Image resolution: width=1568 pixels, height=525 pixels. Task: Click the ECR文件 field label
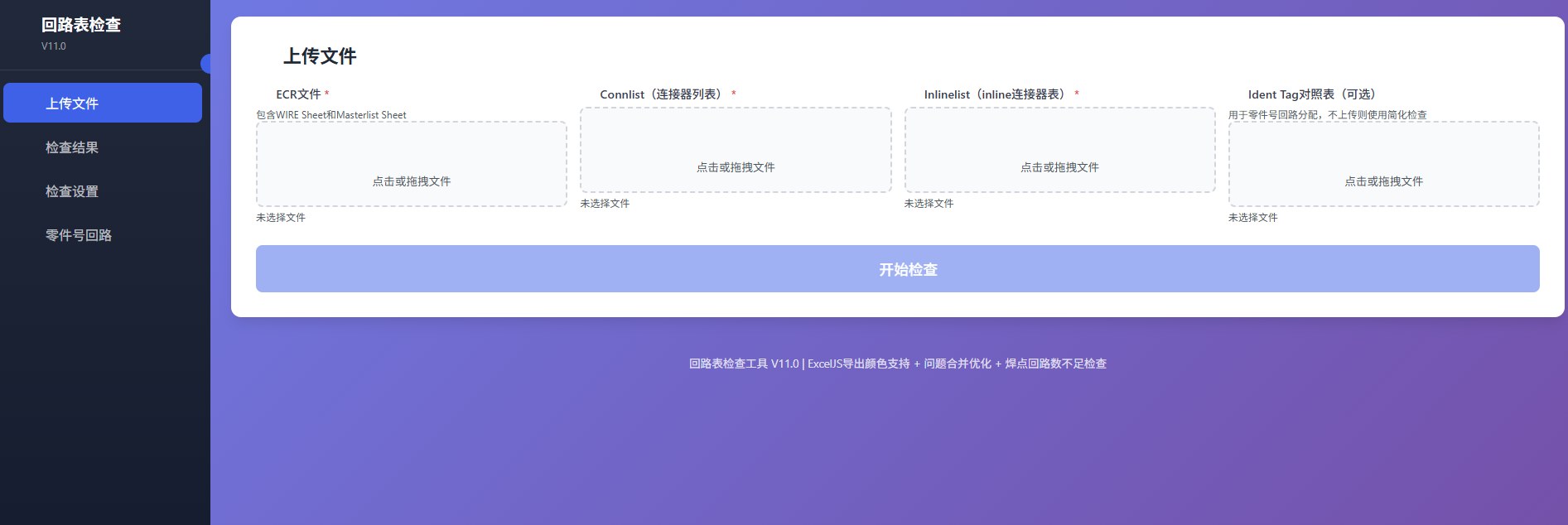click(298, 94)
